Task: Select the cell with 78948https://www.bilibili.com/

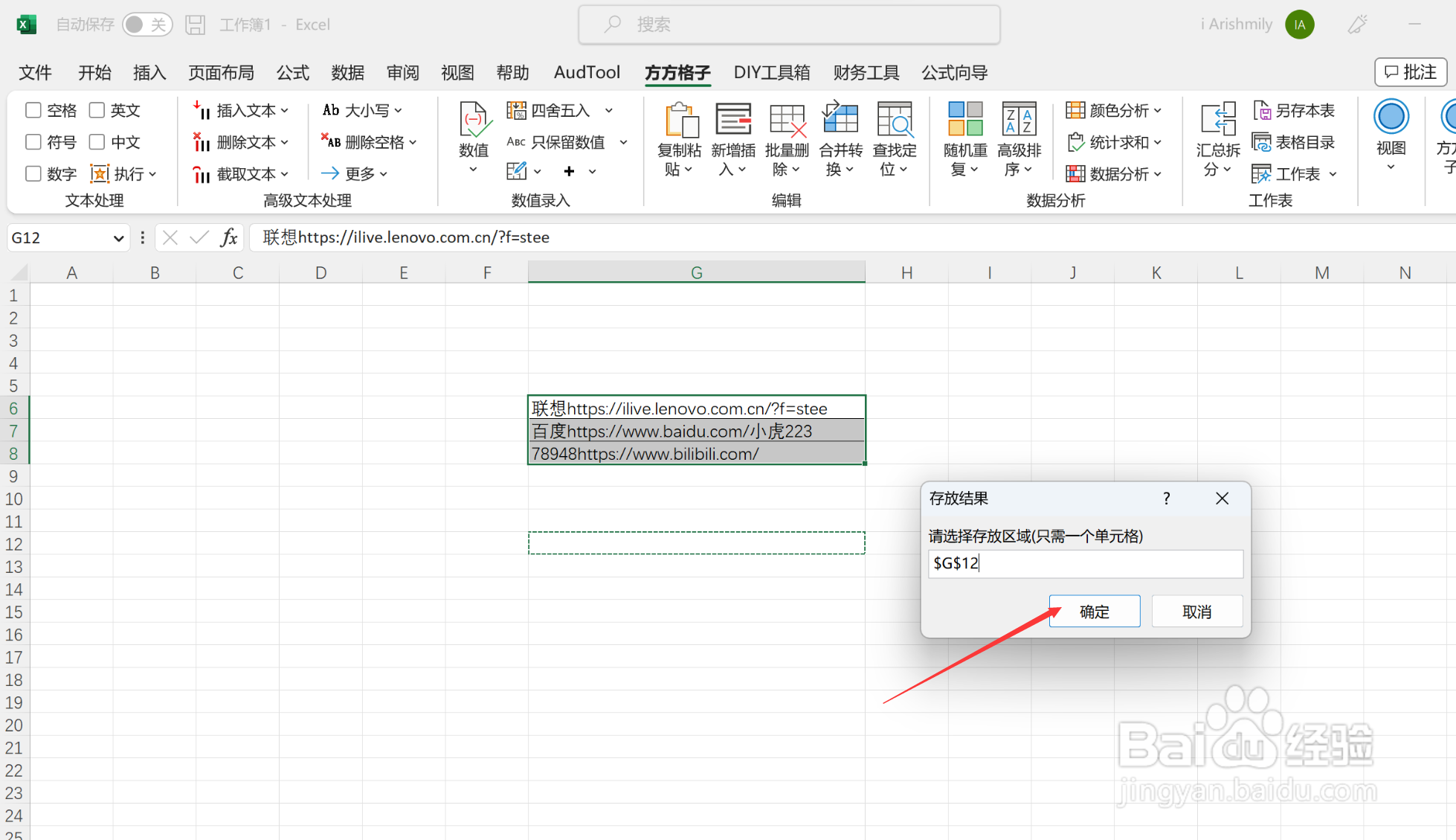Action: coord(696,453)
